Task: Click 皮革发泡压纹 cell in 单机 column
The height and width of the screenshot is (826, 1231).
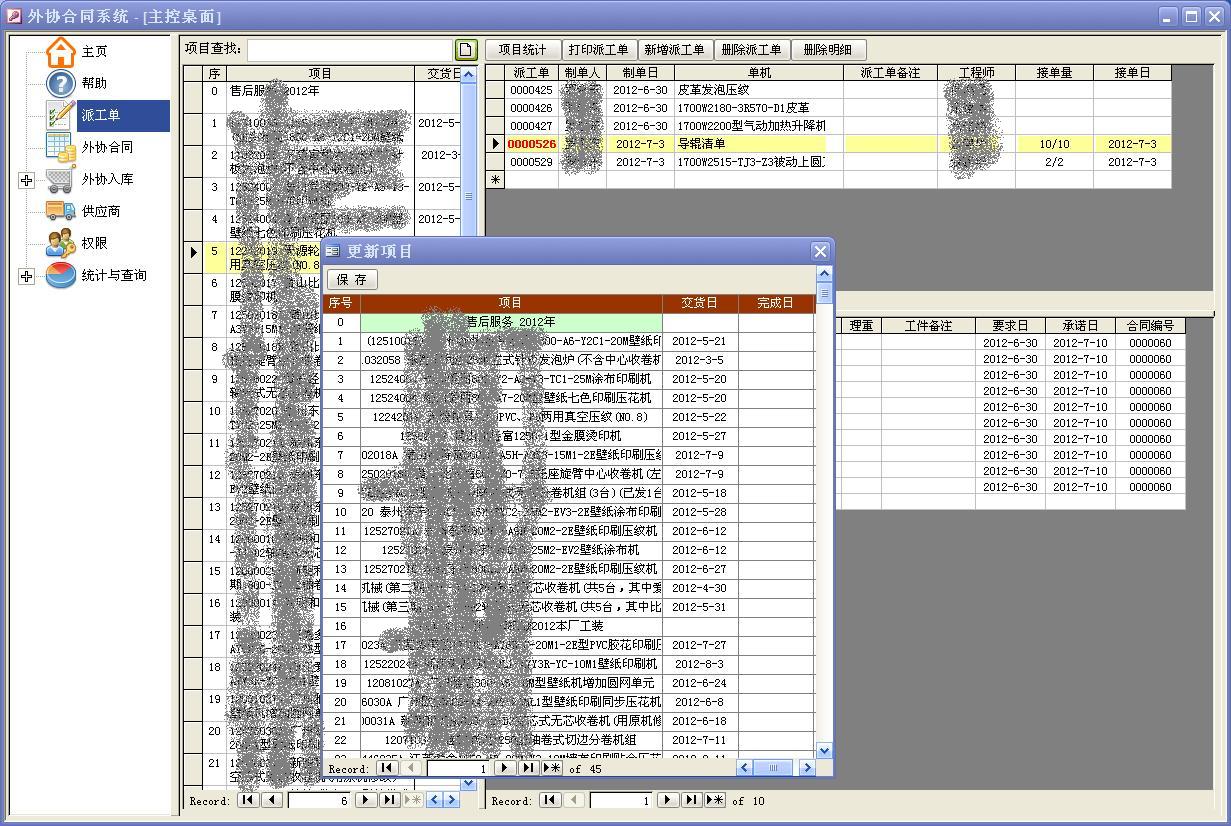Action: (x=759, y=90)
